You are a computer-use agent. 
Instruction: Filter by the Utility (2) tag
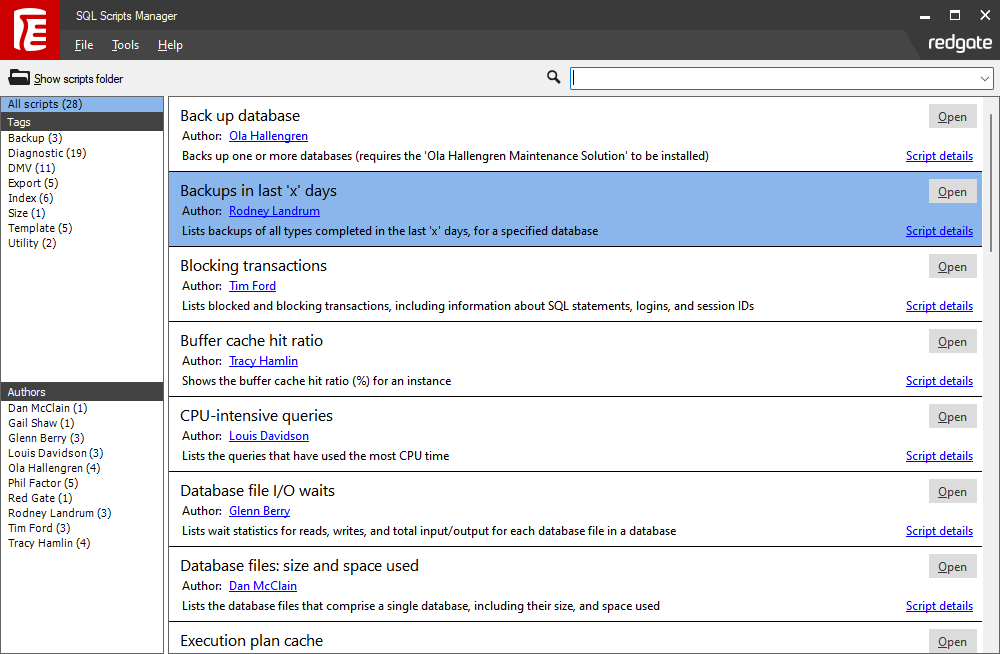(x=32, y=243)
